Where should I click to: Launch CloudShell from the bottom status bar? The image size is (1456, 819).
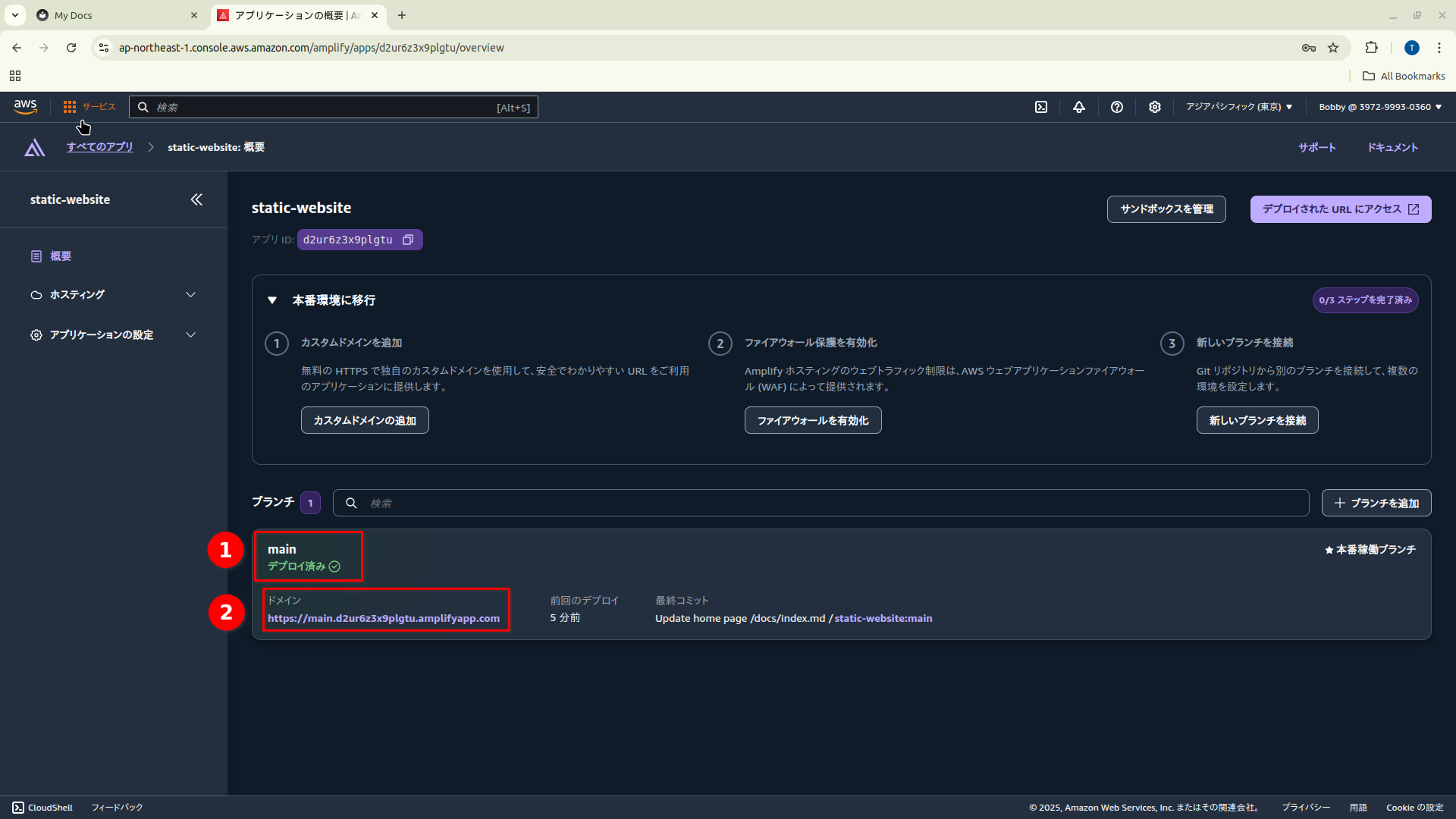pos(42,807)
